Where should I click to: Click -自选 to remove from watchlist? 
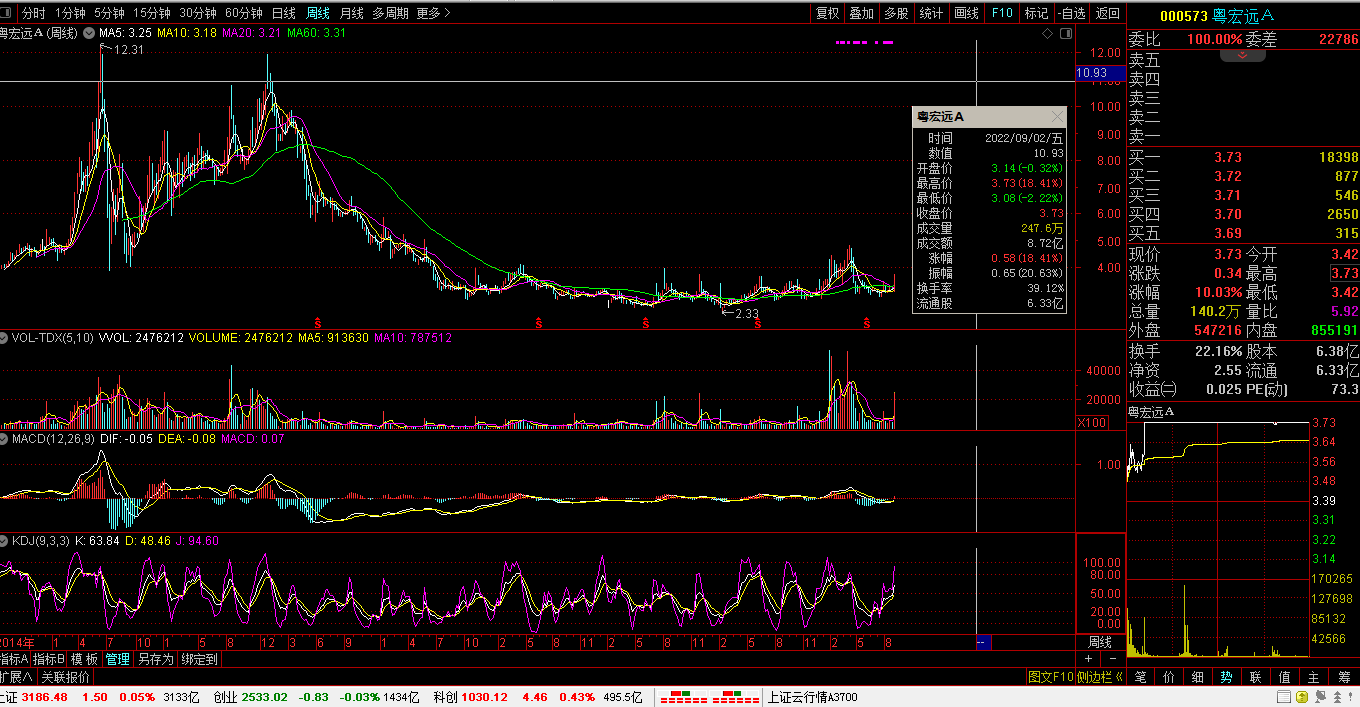(x=1071, y=13)
